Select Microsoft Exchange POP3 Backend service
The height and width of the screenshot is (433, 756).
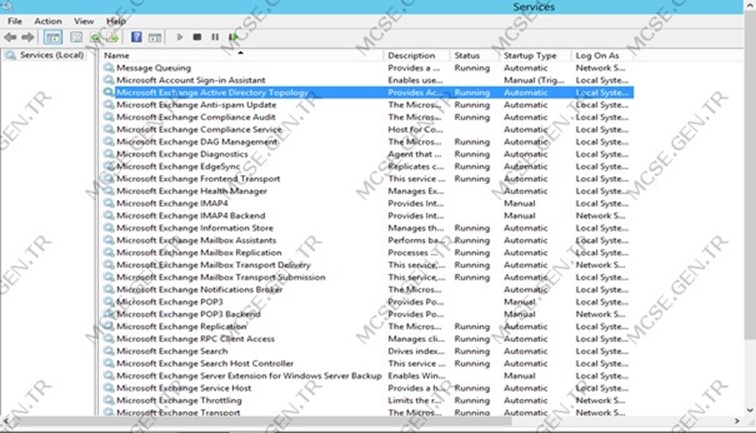189,314
